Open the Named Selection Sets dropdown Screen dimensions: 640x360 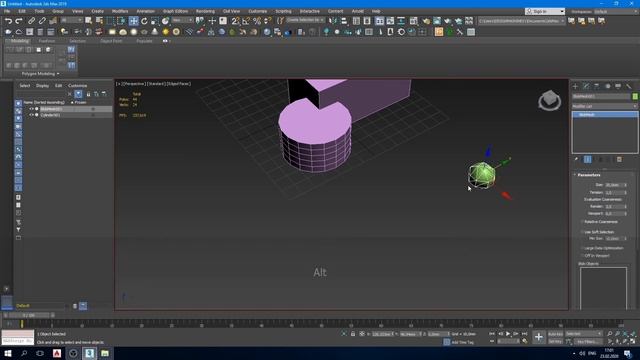[305, 20]
